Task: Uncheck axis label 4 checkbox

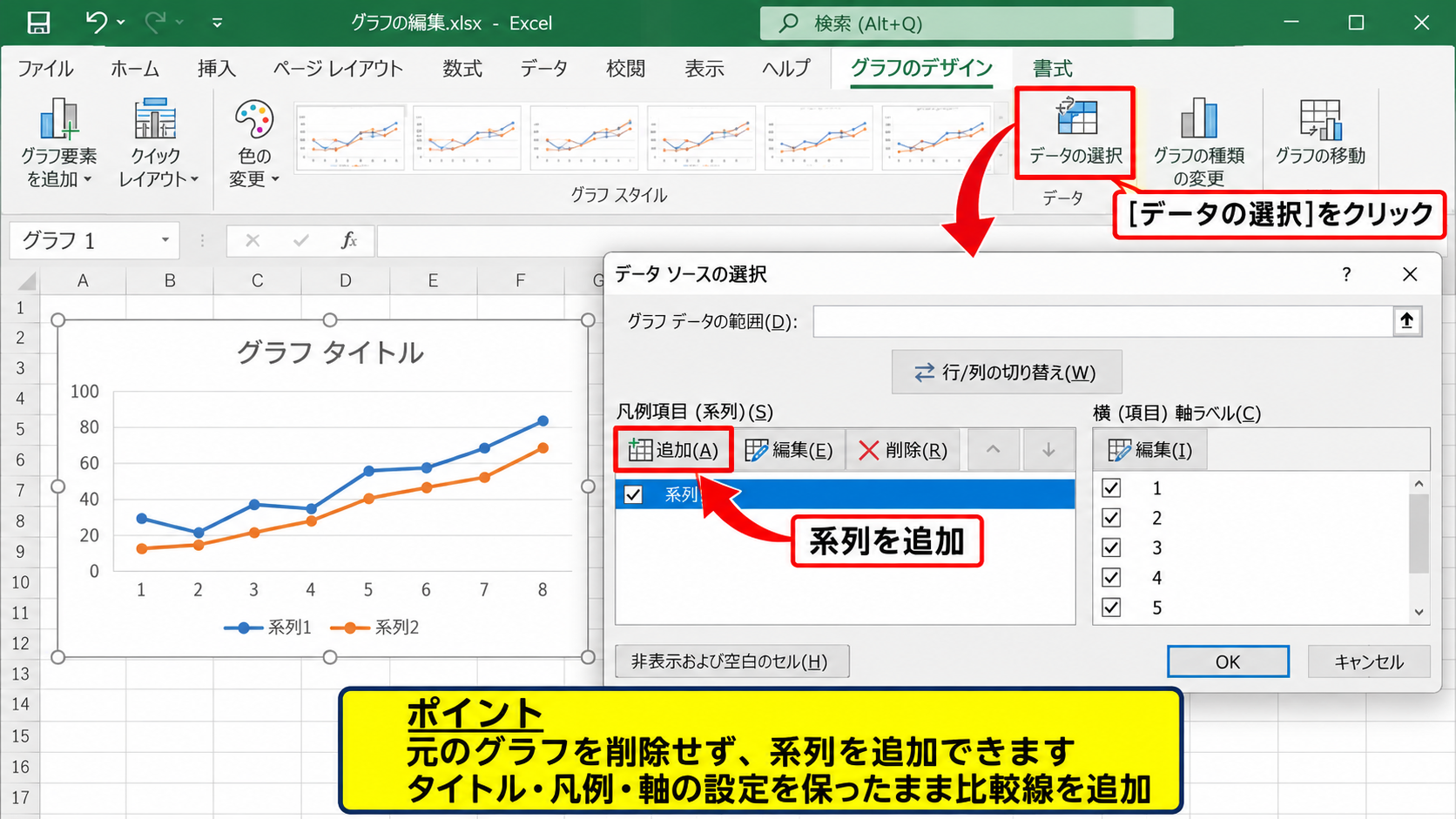Action: (1111, 577)
